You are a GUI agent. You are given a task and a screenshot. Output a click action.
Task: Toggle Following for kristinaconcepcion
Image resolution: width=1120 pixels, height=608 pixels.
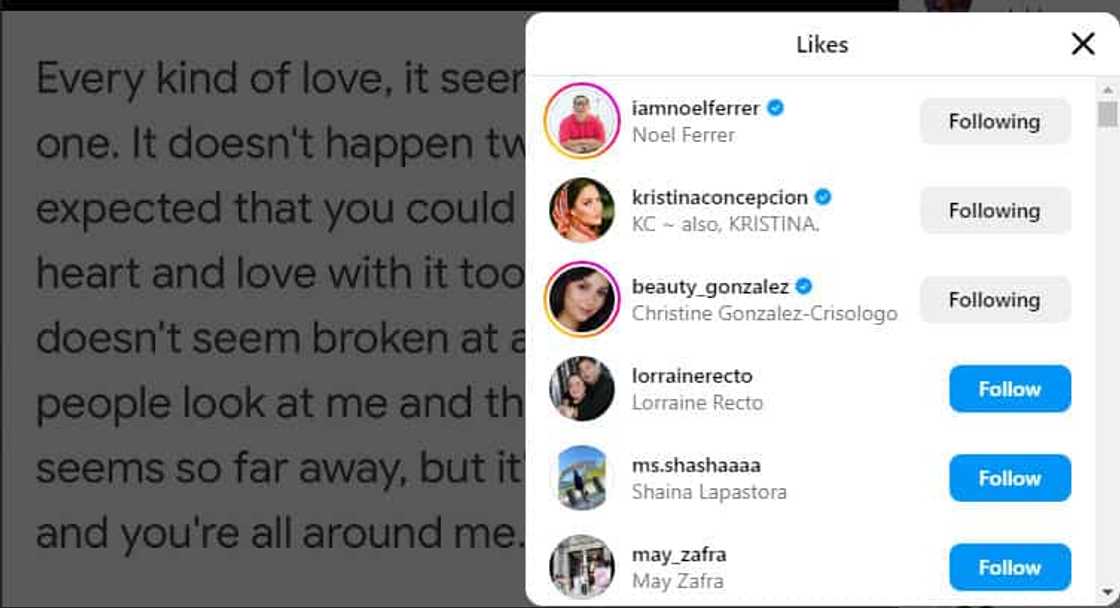coord(994,210)
